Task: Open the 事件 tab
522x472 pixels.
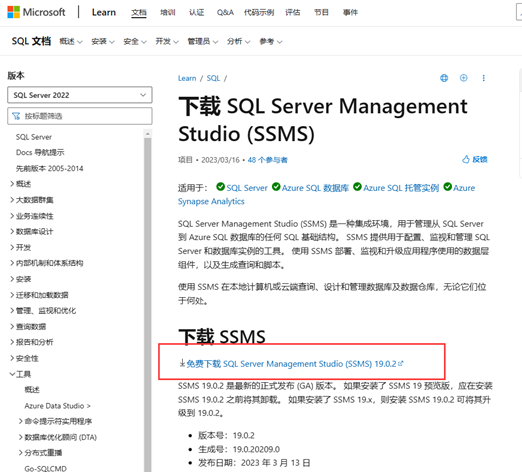Action: 350,12
